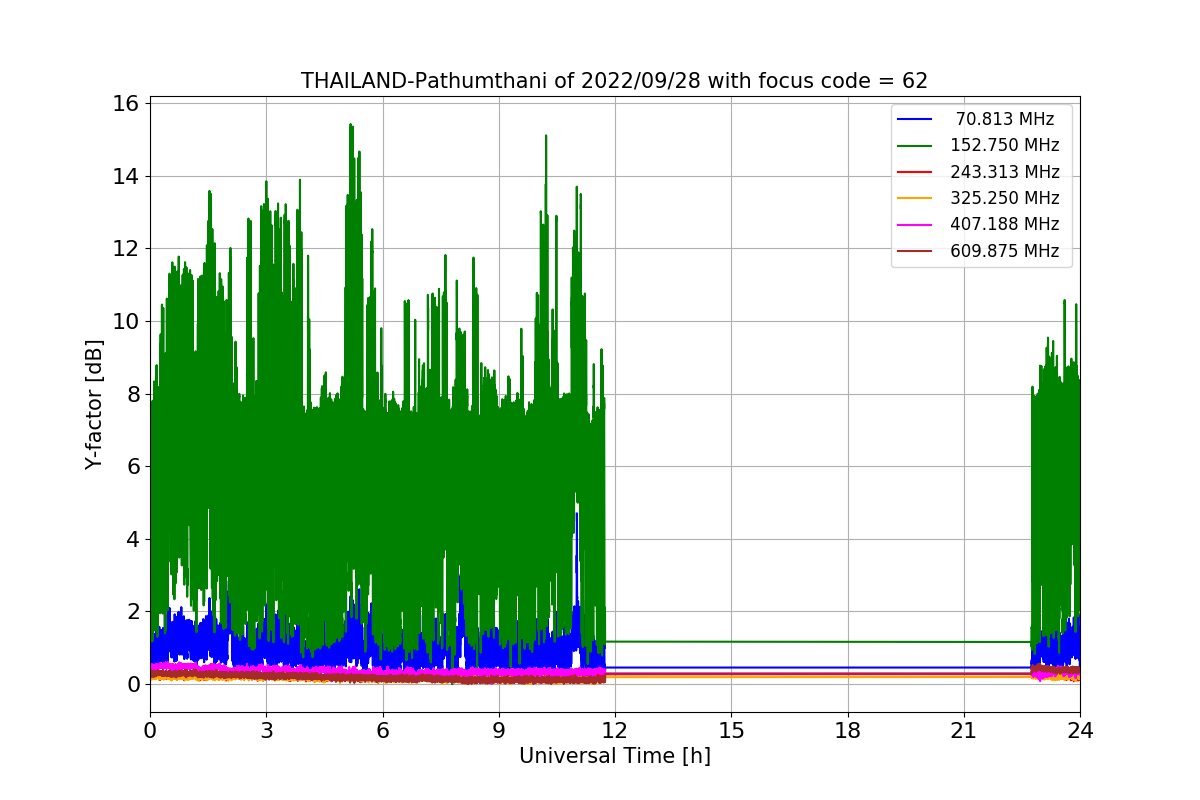Click the brown legend line for 609.875 MHz
1200x800 pixels.
(915, 252)
